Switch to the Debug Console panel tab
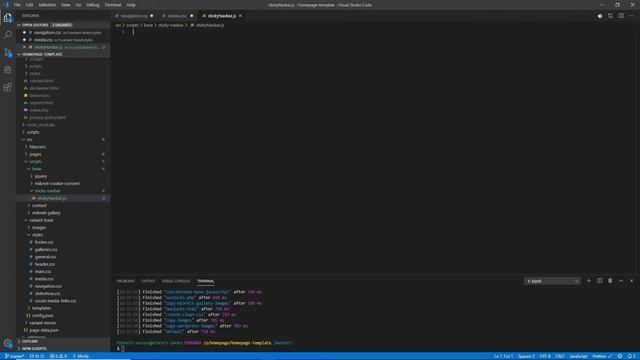Screen dimensions: 640x360 (x=176, y=281)
